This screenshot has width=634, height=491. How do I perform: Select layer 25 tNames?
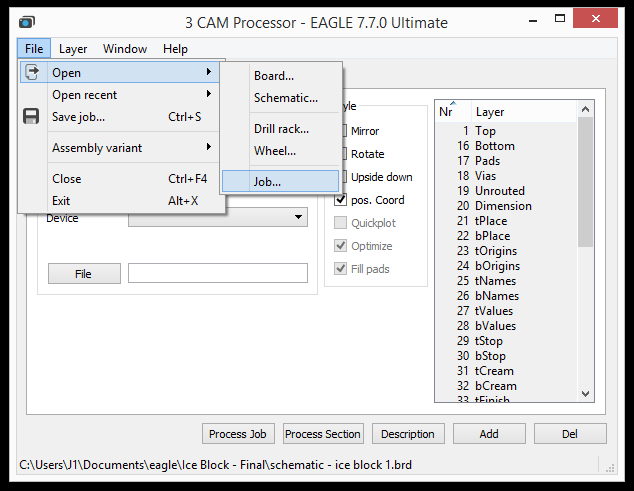(x=506, y=281)
